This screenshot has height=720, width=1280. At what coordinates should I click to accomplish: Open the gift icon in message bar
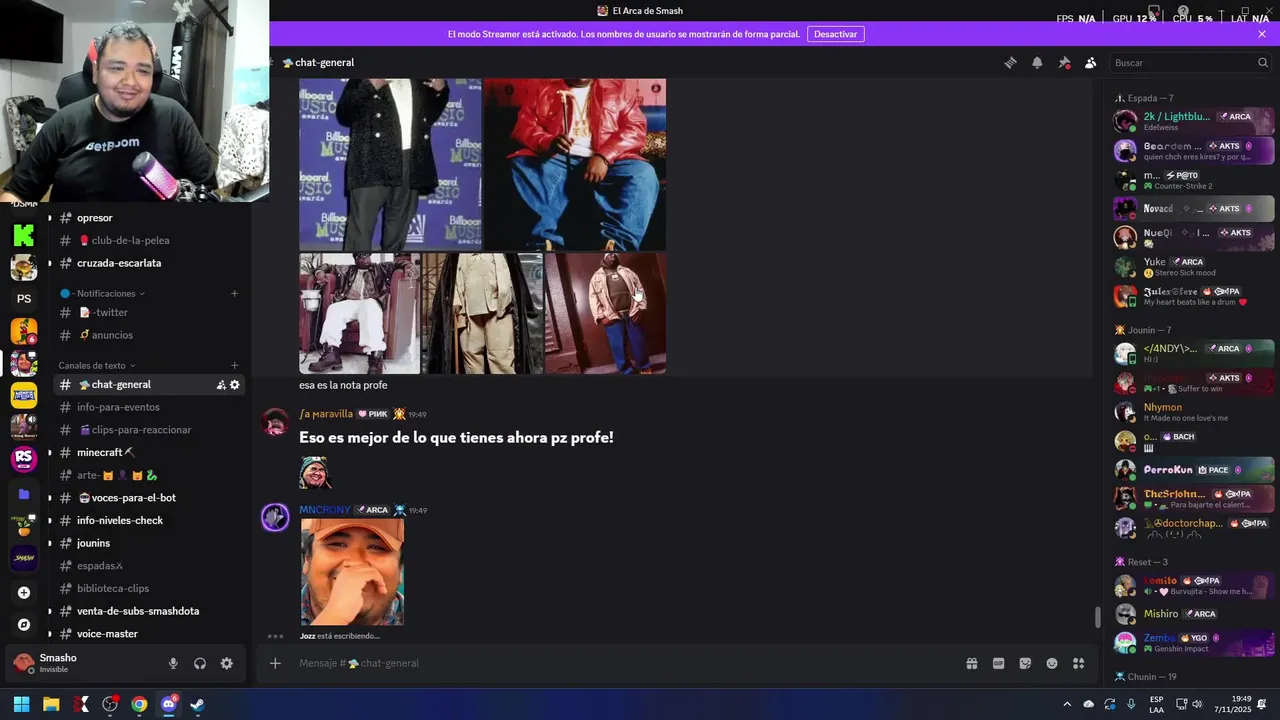coord(971,663)
